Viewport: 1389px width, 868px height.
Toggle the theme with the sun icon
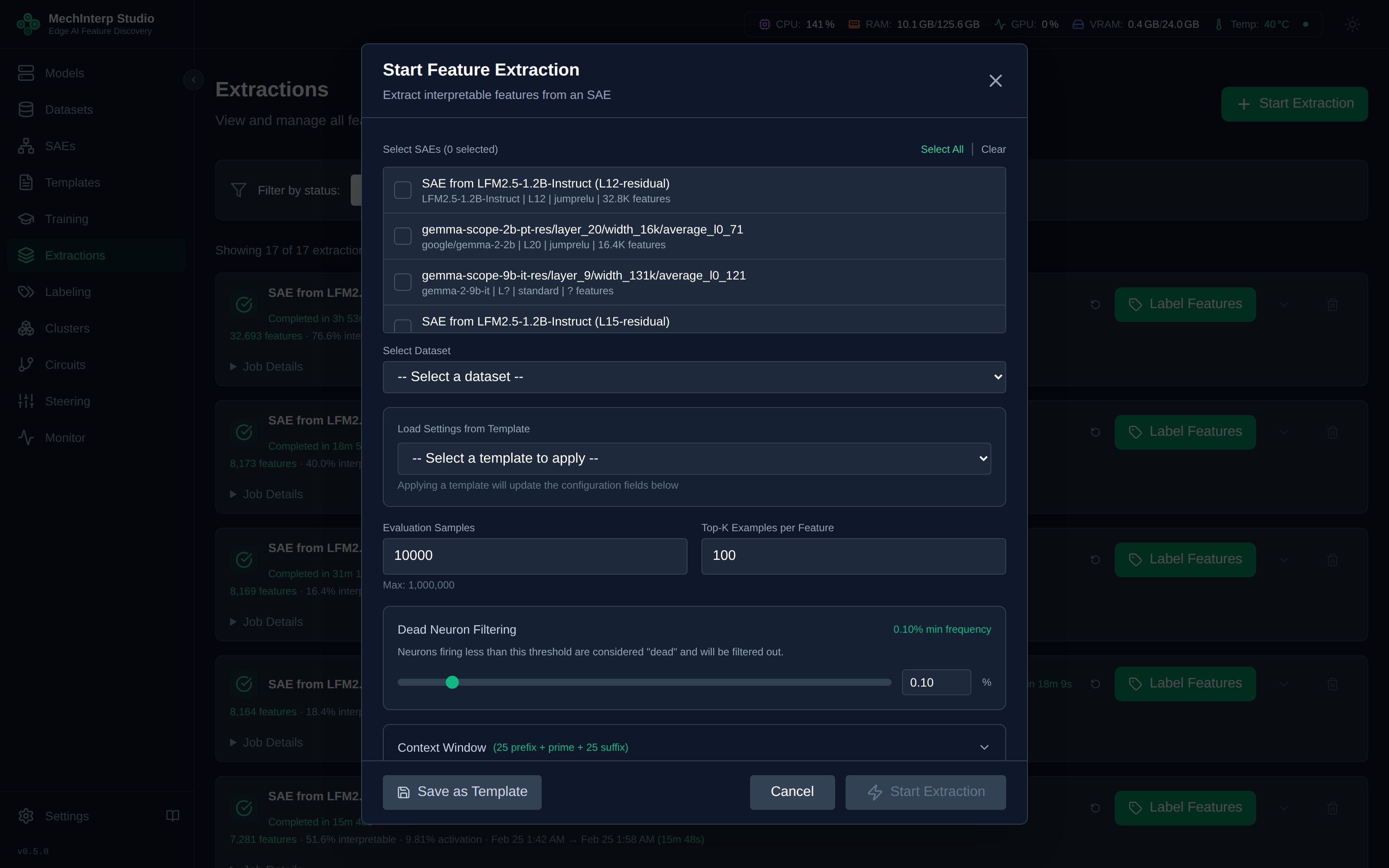click(x=1352, y=24)
